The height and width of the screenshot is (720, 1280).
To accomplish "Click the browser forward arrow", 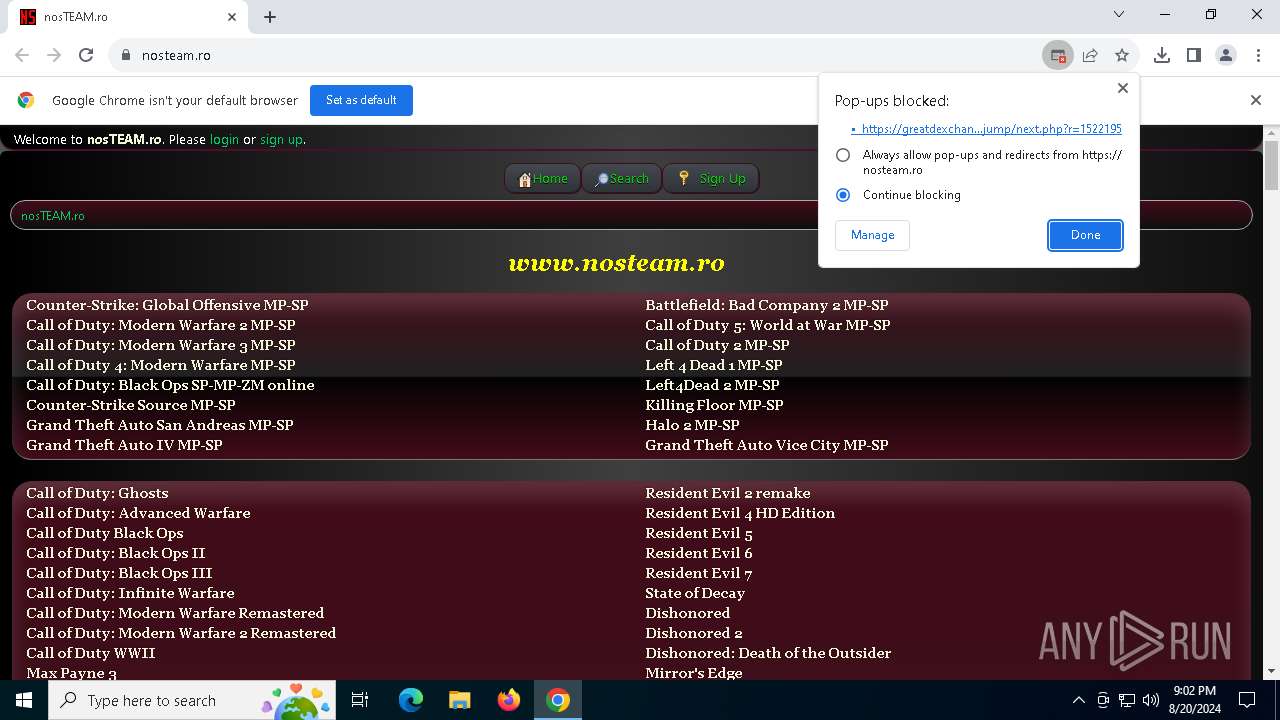I will pos(54,55).
